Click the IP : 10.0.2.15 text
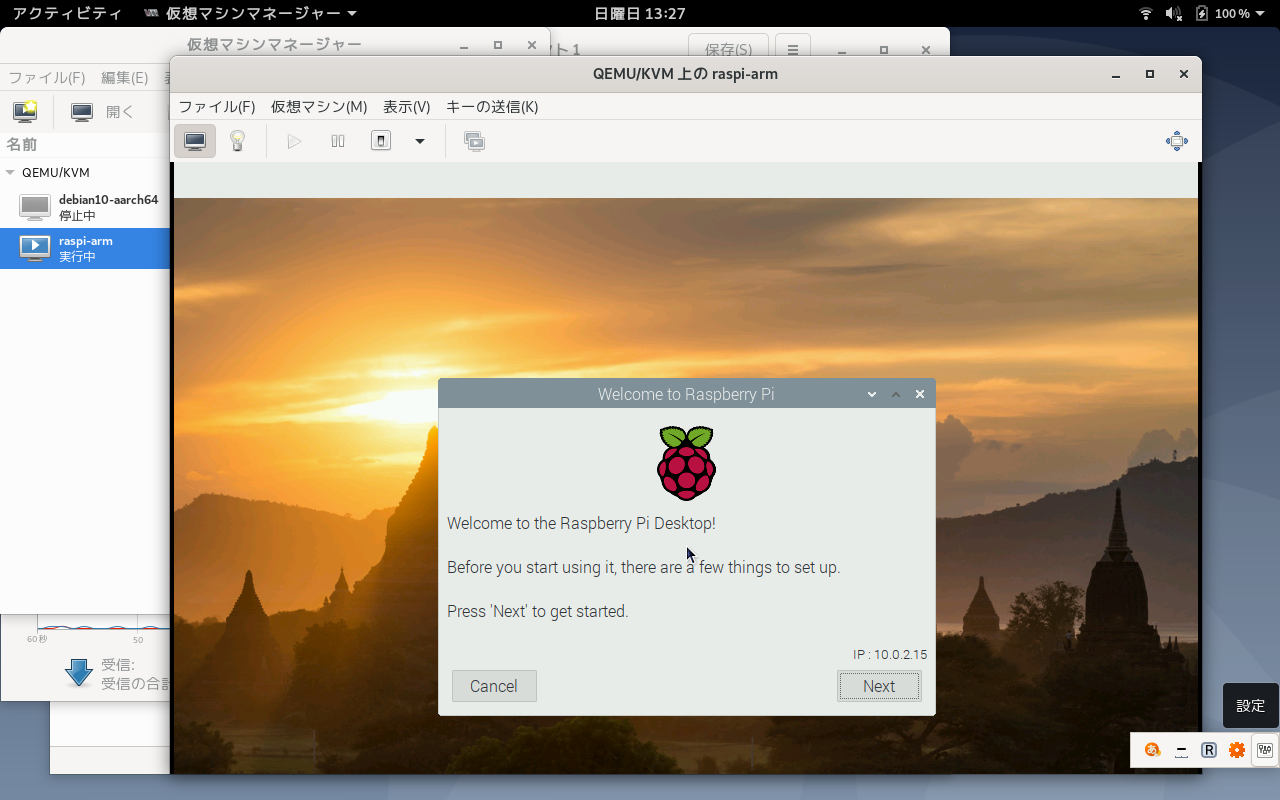Image resolution: width=1280 pixels, height=800 pixels. (890, 655)
